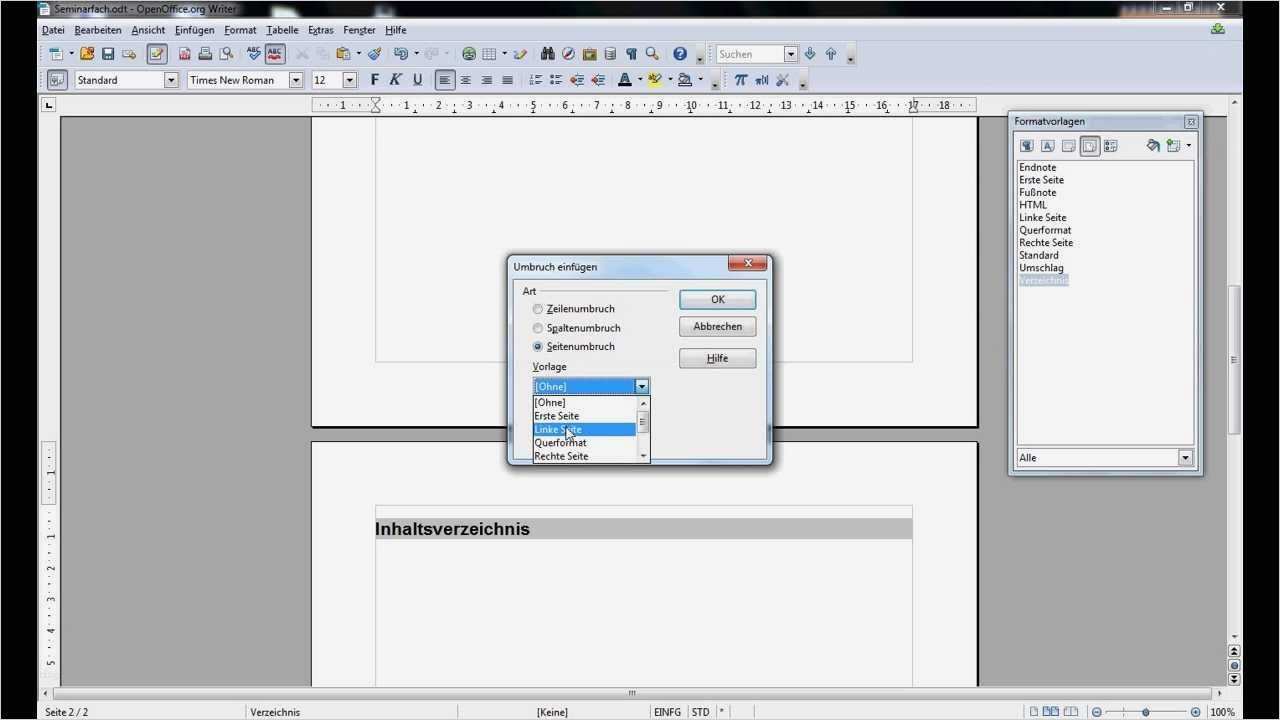The width and height of the screenshot is (1280, 720).
Task: Apply italic formatting with K icon
Action: pyautogui.click(x=396, y=80)
